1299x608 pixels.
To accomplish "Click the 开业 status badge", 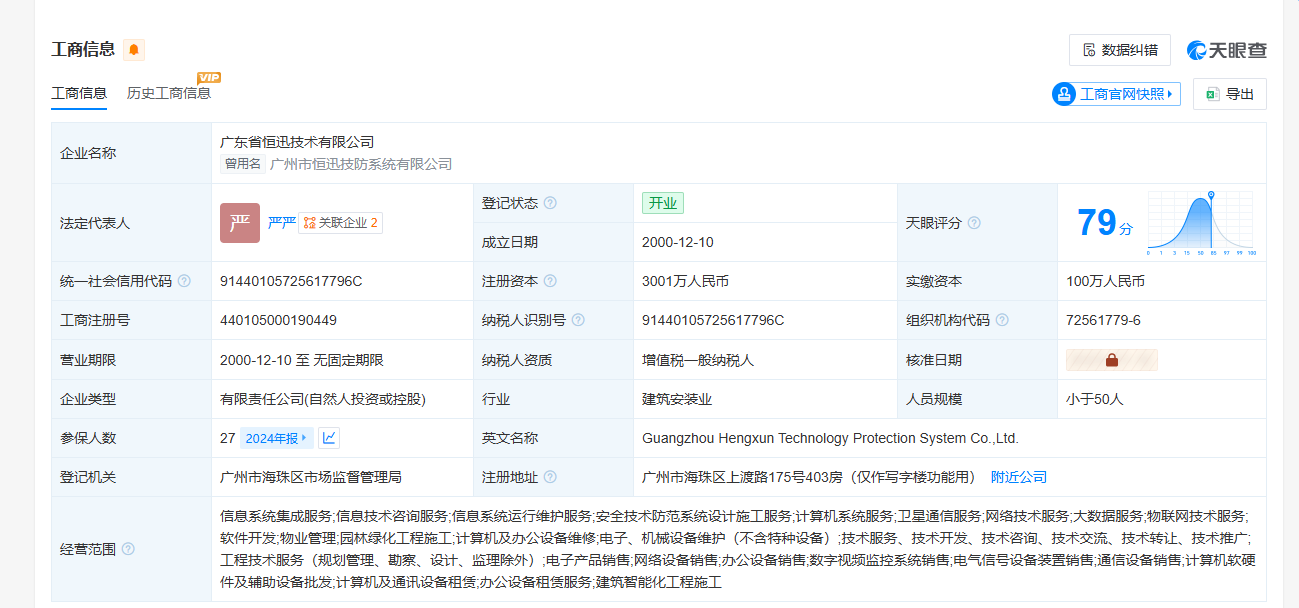I will point(663,203).
